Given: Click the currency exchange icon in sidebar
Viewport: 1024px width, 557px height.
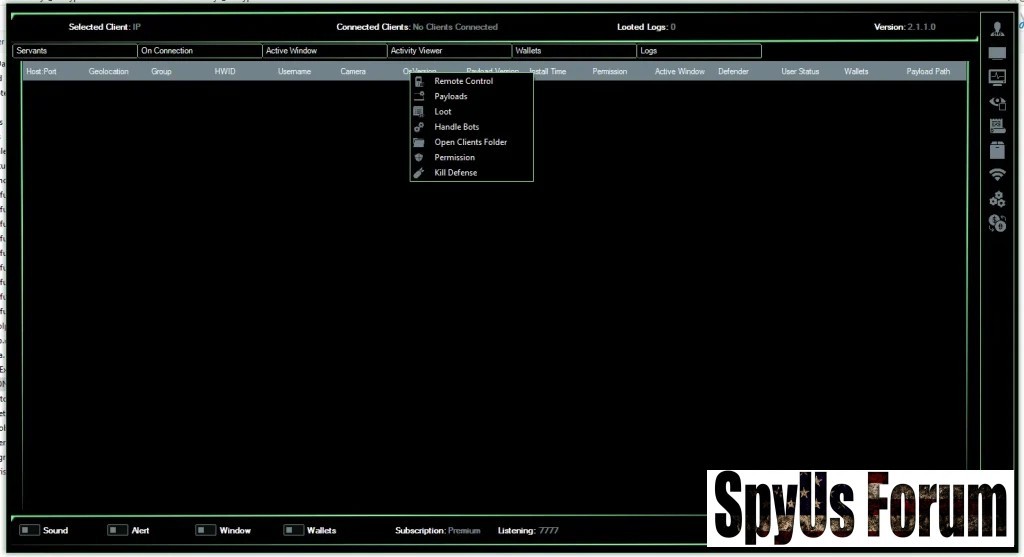Looking at the screenshot, I should pos(997,224).
